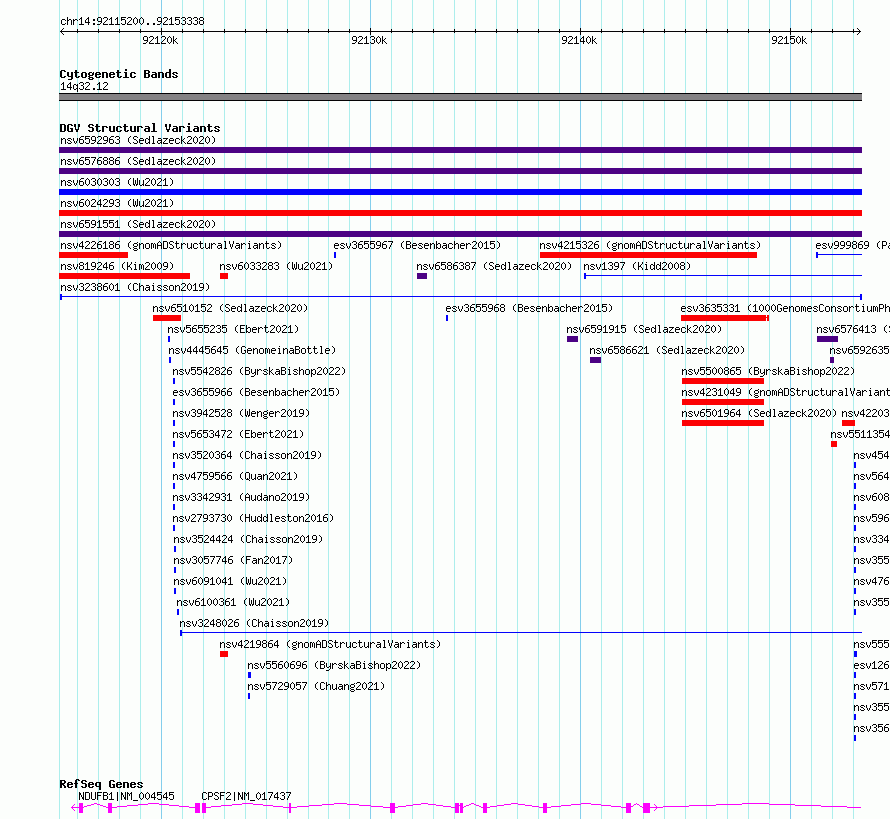This screenshot has width=890, height=819.
Task: Click the purple nsv6591915 feature glyph
Action: 573,339
